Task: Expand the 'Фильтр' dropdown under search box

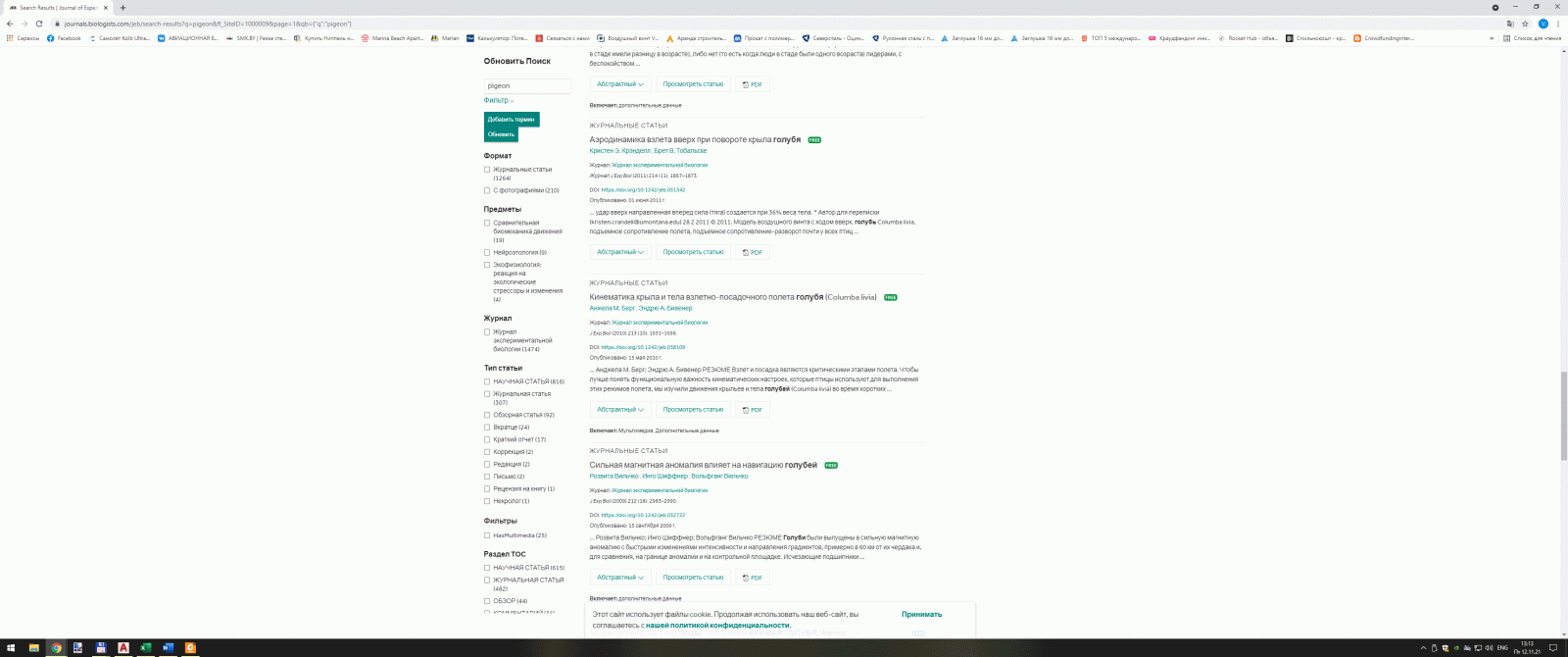Action: pyautogui.click(x=499, y=100)
